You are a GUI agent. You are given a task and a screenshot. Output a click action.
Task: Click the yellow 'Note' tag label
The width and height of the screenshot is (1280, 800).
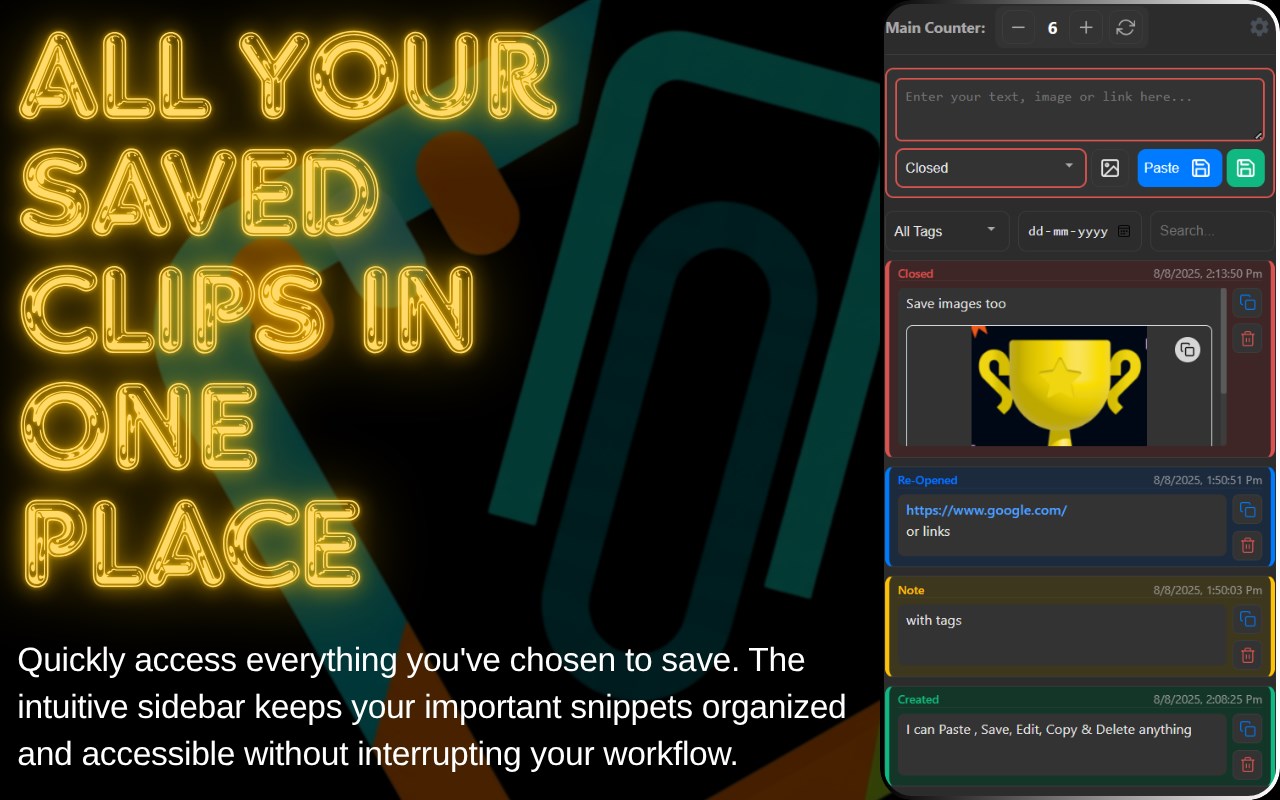coord(911,591)
